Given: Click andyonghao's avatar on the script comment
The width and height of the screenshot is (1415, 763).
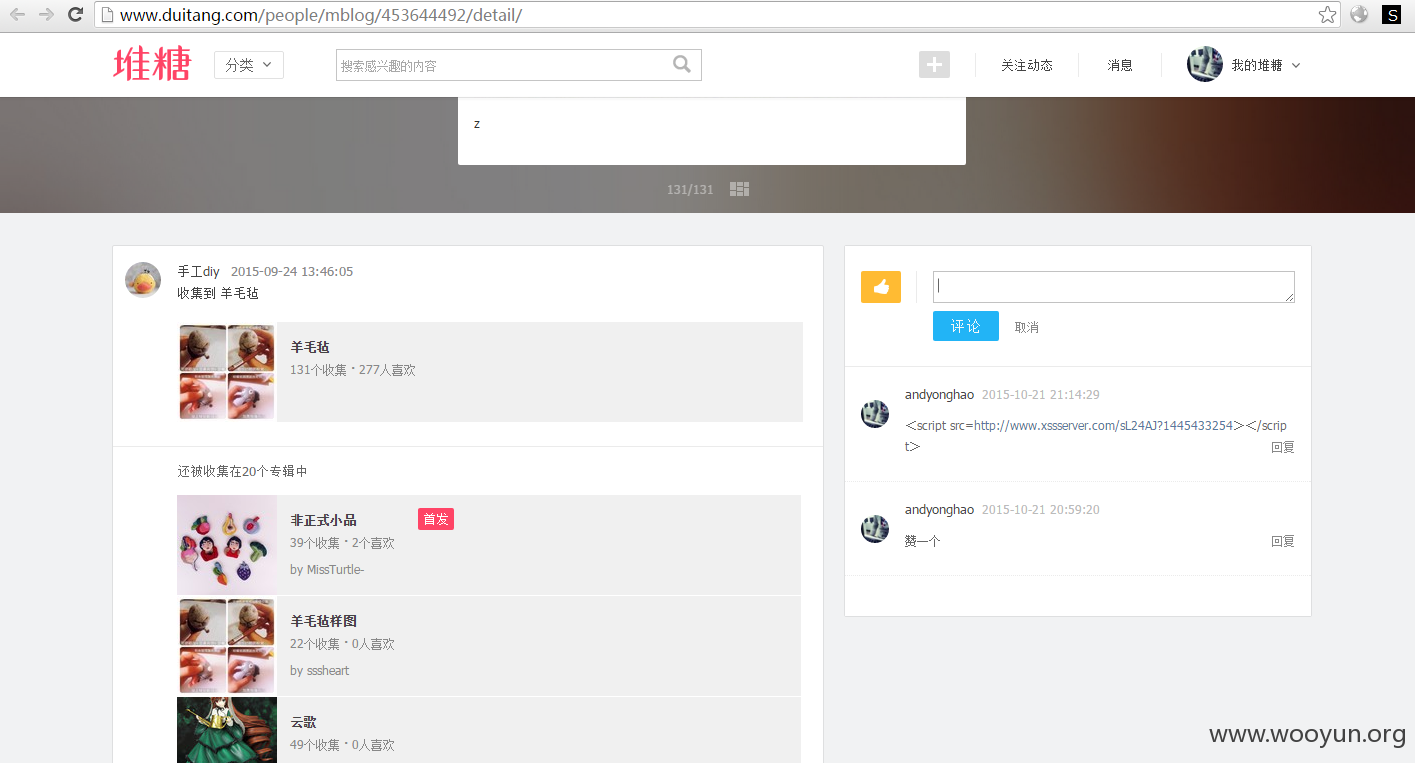Looking at the screenshot, I should click(875, 414).
